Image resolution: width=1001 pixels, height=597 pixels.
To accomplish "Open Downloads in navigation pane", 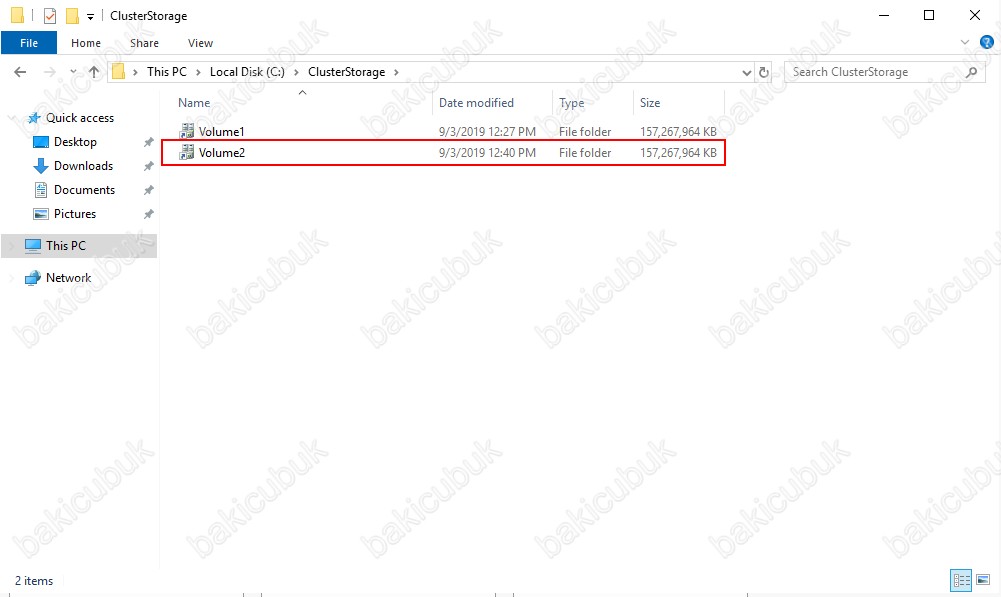I will 83,166.
